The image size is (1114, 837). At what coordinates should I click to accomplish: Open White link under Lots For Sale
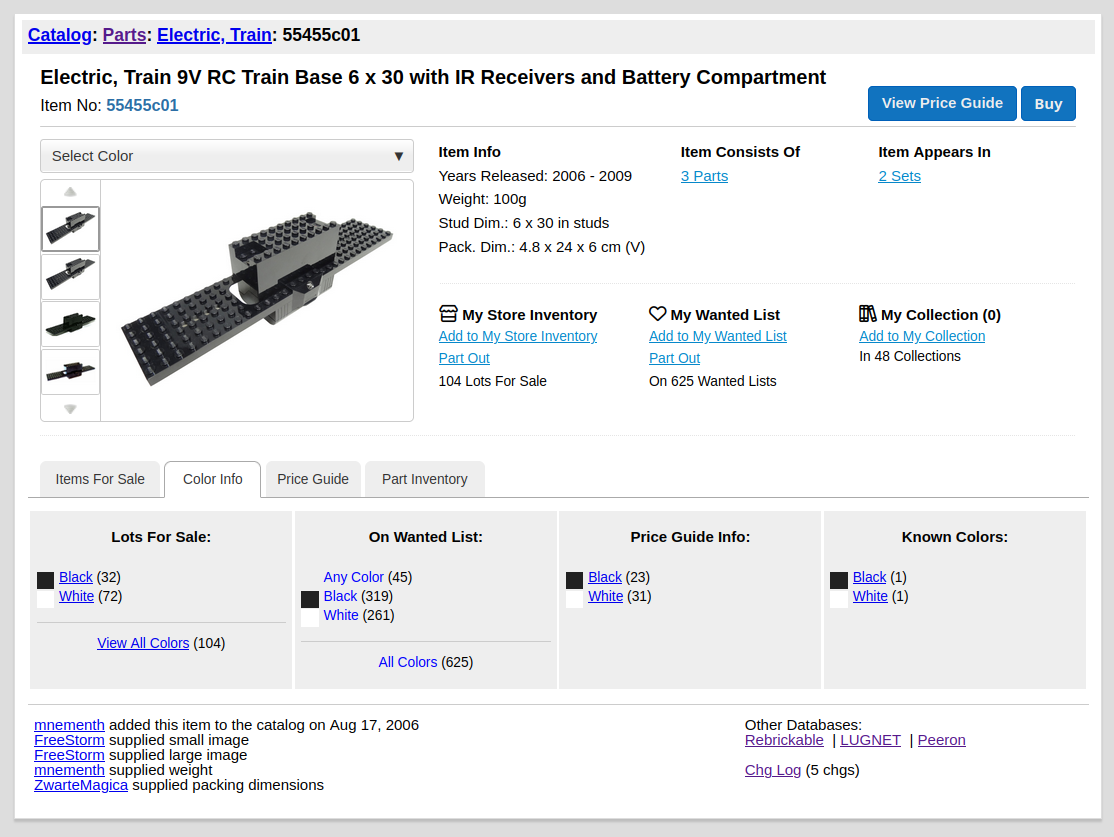point(76,596)
